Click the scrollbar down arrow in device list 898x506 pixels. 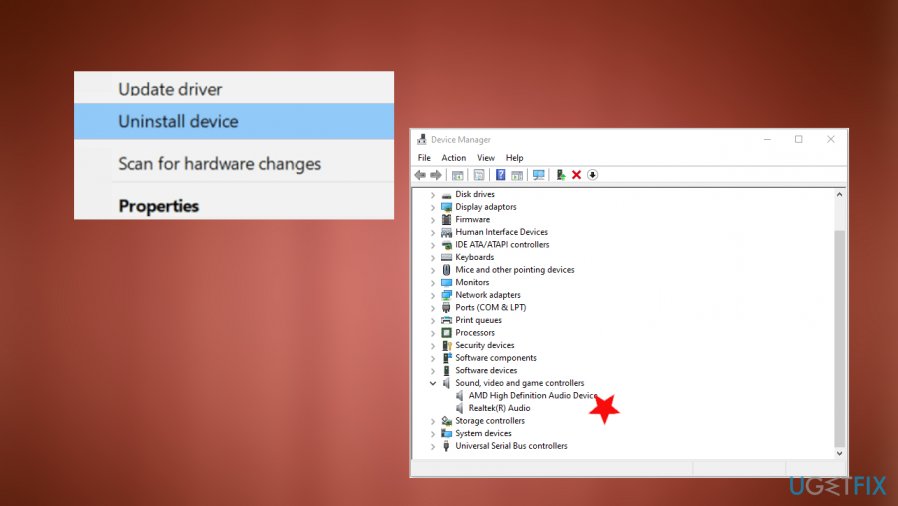839,453
